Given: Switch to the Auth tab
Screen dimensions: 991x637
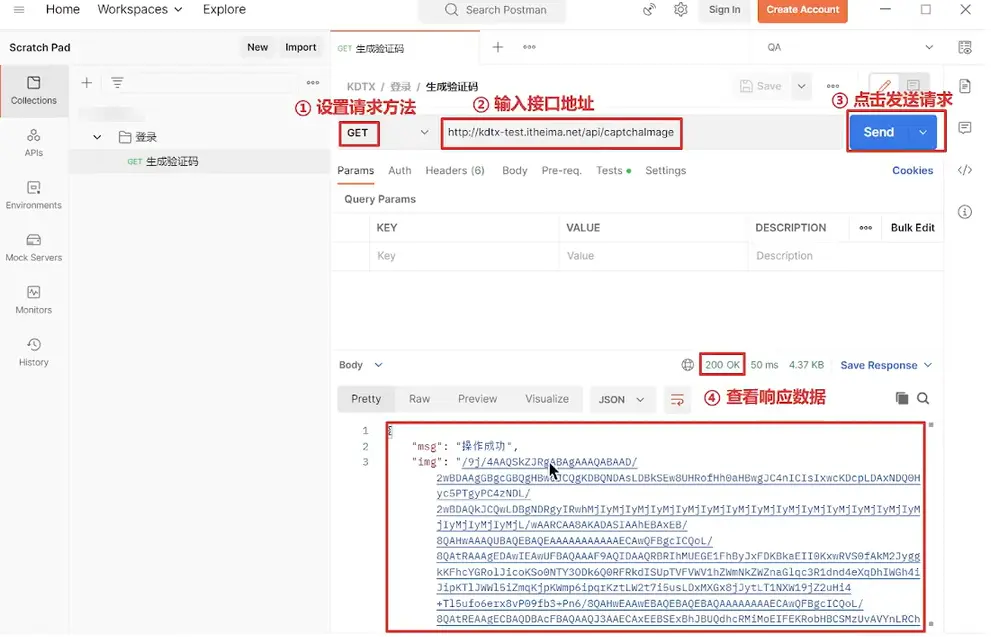Looking at the screenshot, I should pyautogui.click(x=399, y=171).
